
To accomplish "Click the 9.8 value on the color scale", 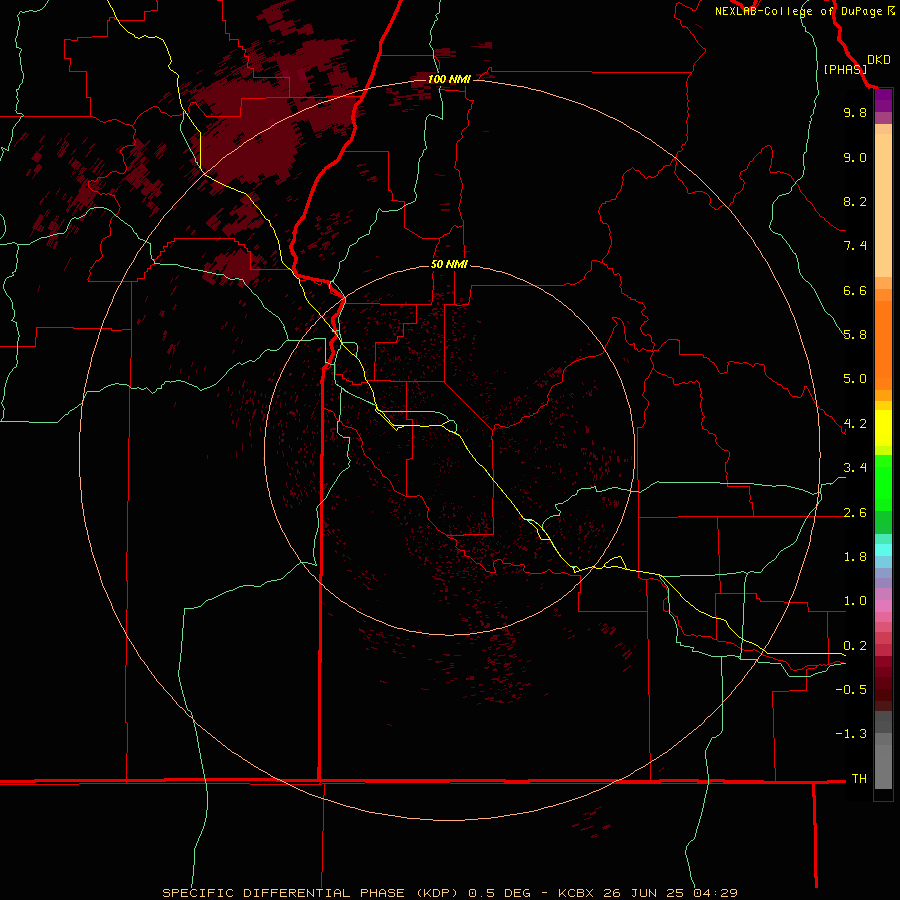I will [855, 112].
